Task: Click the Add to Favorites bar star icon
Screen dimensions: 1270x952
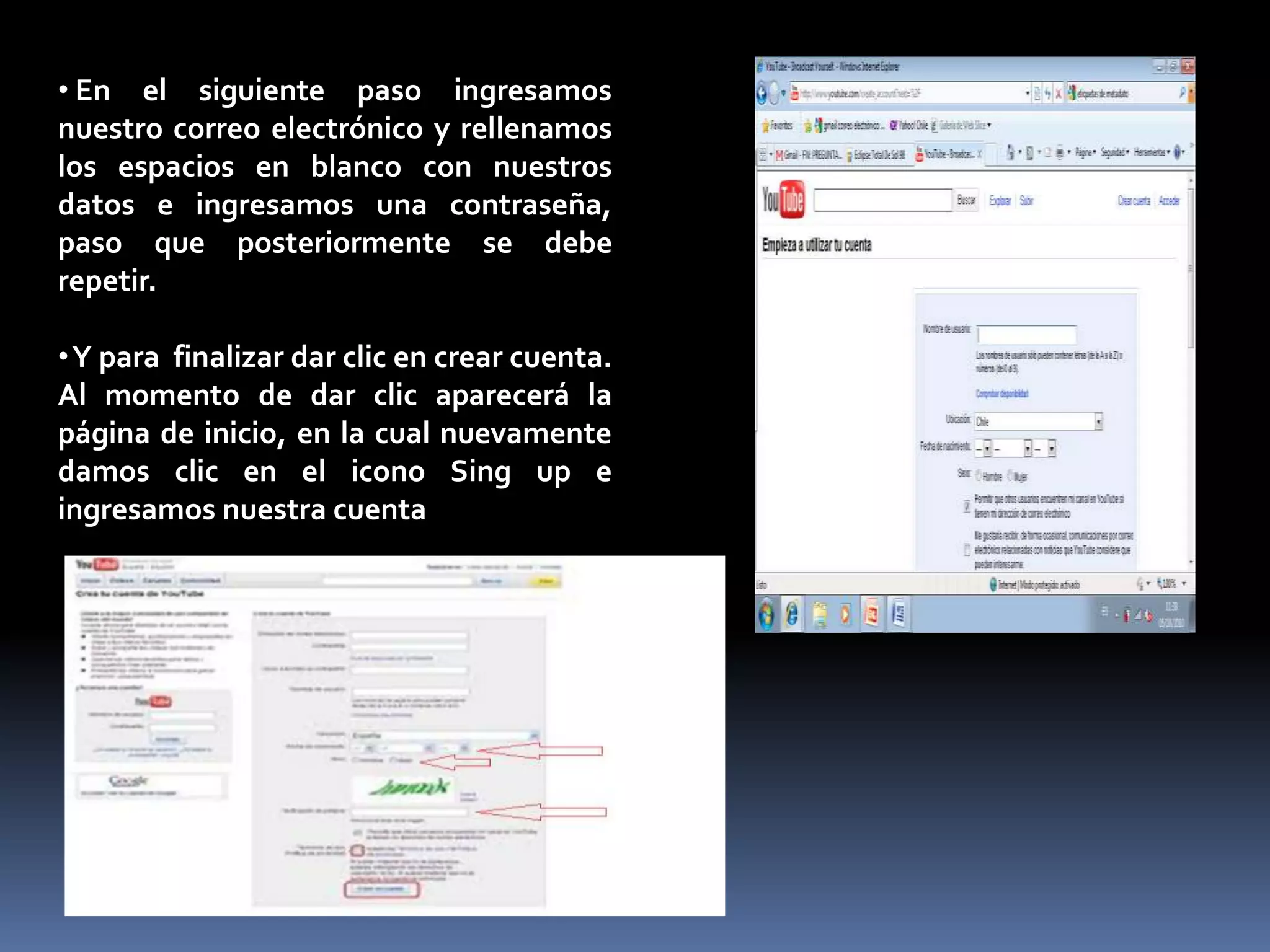Action: click(x=807, y=126)
